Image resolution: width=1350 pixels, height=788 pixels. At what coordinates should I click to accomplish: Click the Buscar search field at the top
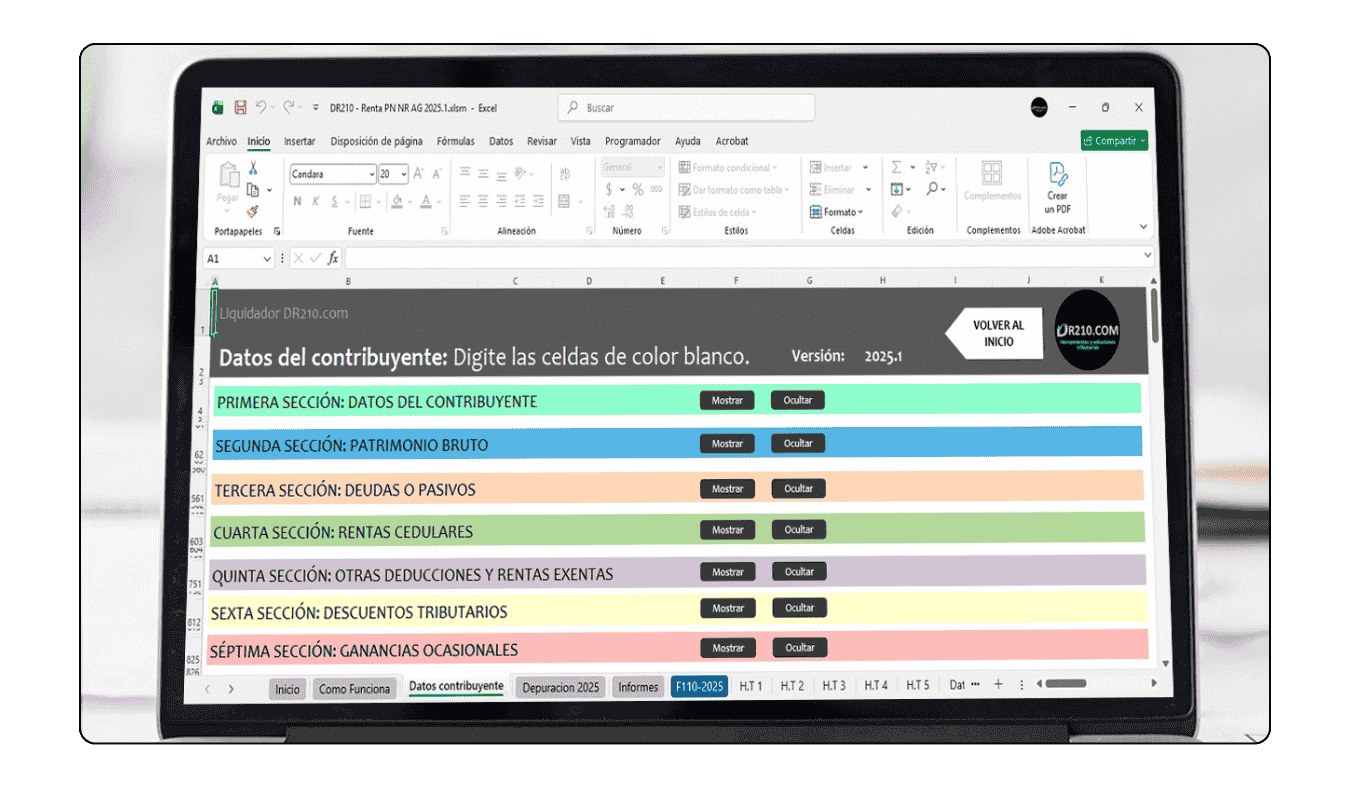(x=686, y=107)
